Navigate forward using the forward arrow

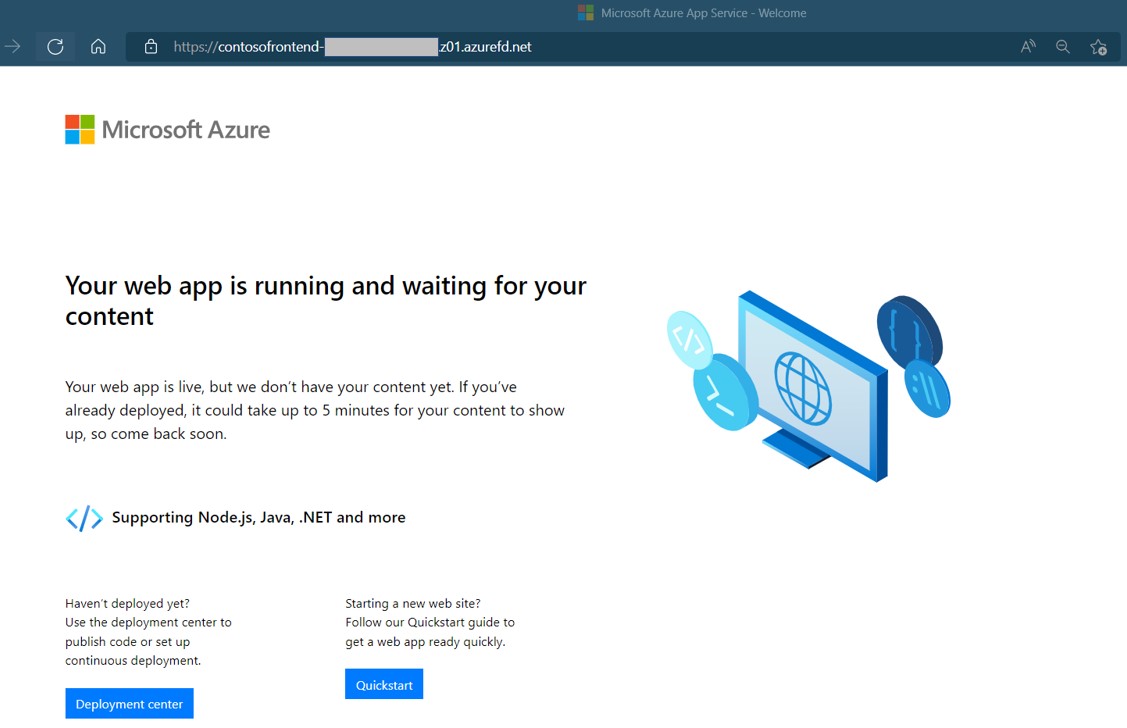pyautogui.click(x=14, y=46)
